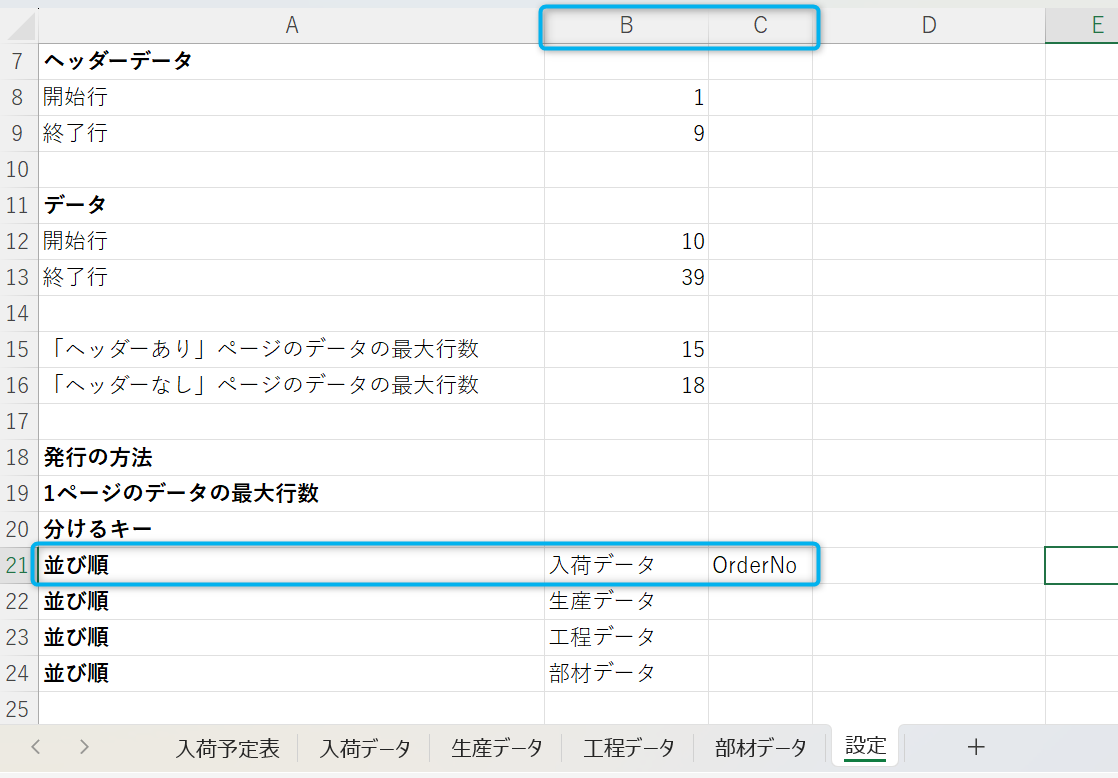Select the 工程データ sheet tab
This screenshot has height=778, width=1118.
coord(629,747)
